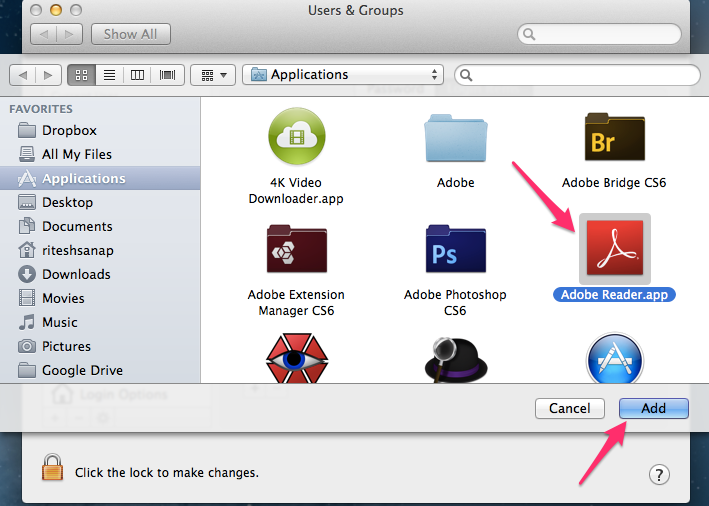Open Documents in the sidebar
The width and height of the screenshot is (709, 506).
coord(100,226)
